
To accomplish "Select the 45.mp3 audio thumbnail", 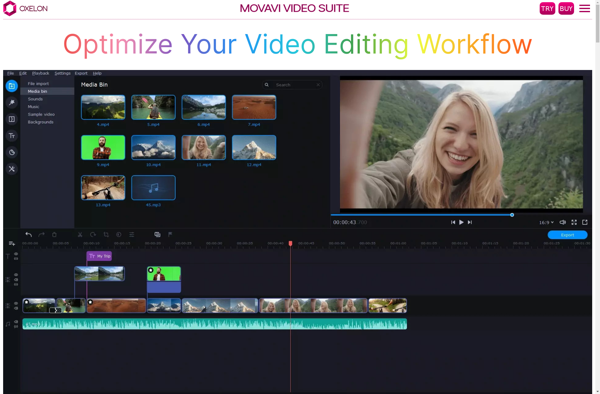I will coord(153,187).
